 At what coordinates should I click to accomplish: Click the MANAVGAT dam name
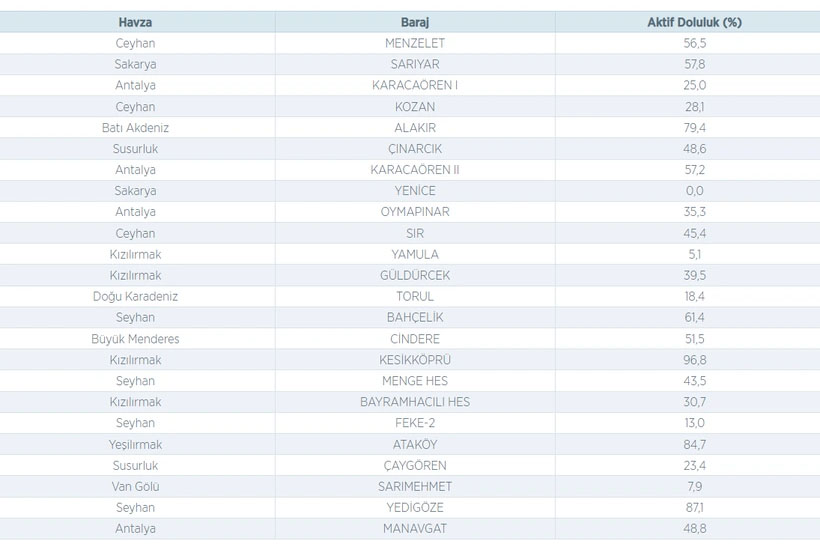click(415, 528)
